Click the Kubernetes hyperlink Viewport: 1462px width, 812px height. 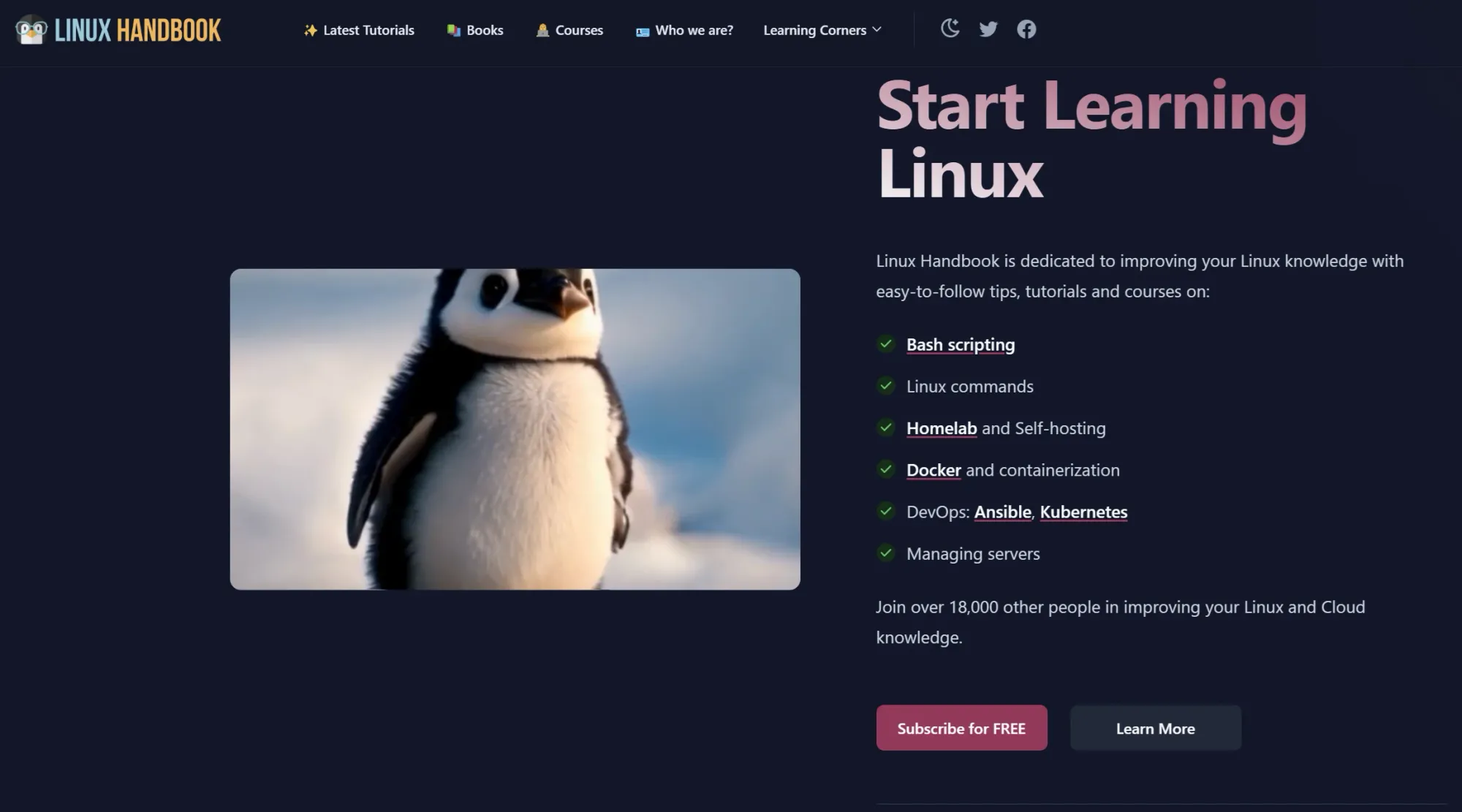[x=1083, y=510]
